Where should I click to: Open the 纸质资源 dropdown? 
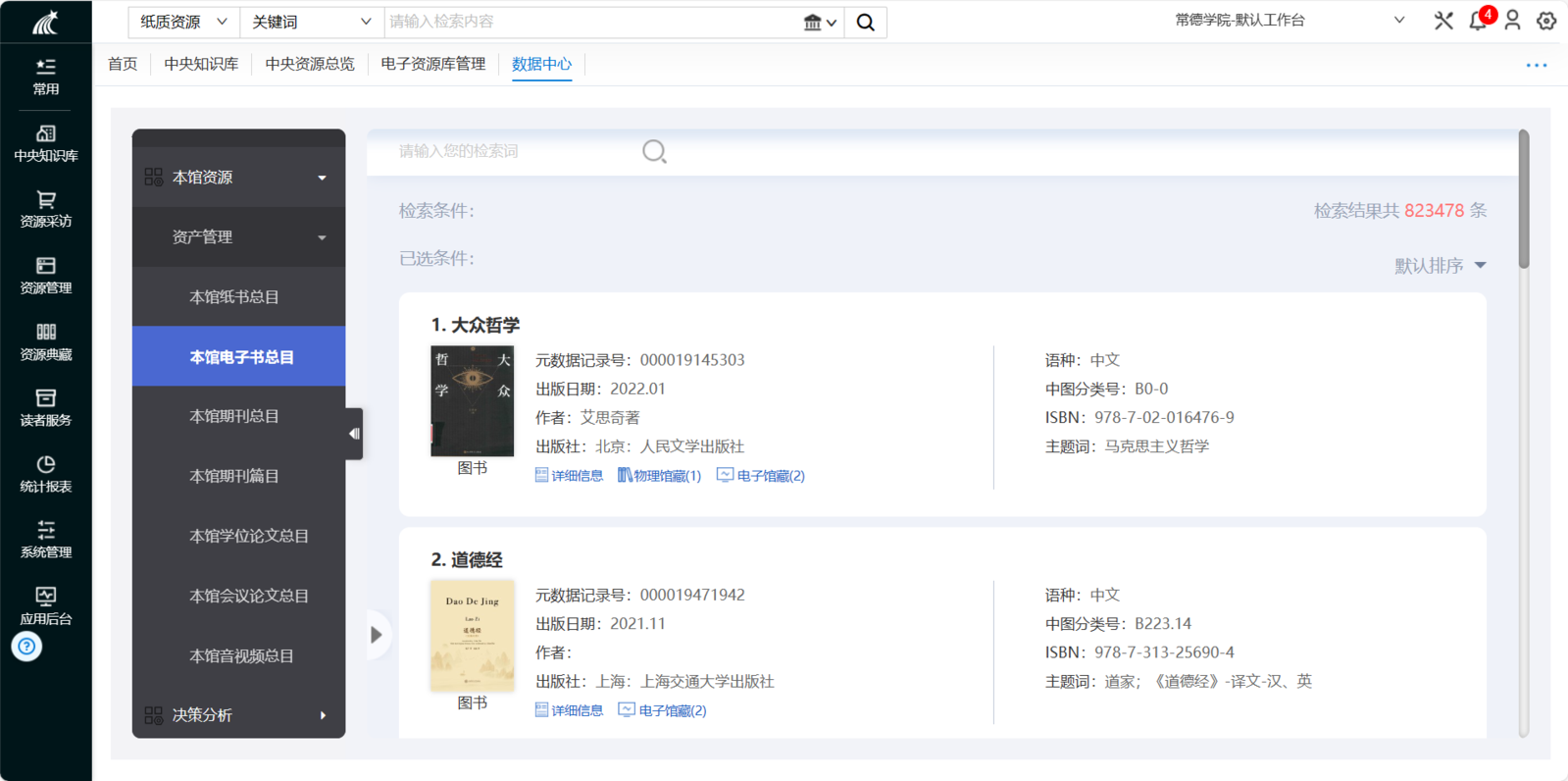[x=183, y=22]
